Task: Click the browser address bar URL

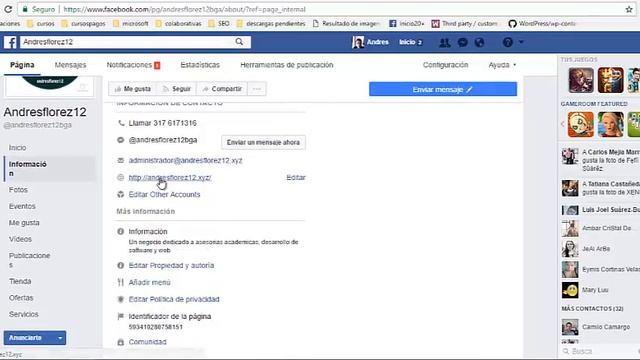Action: (184, 9)
